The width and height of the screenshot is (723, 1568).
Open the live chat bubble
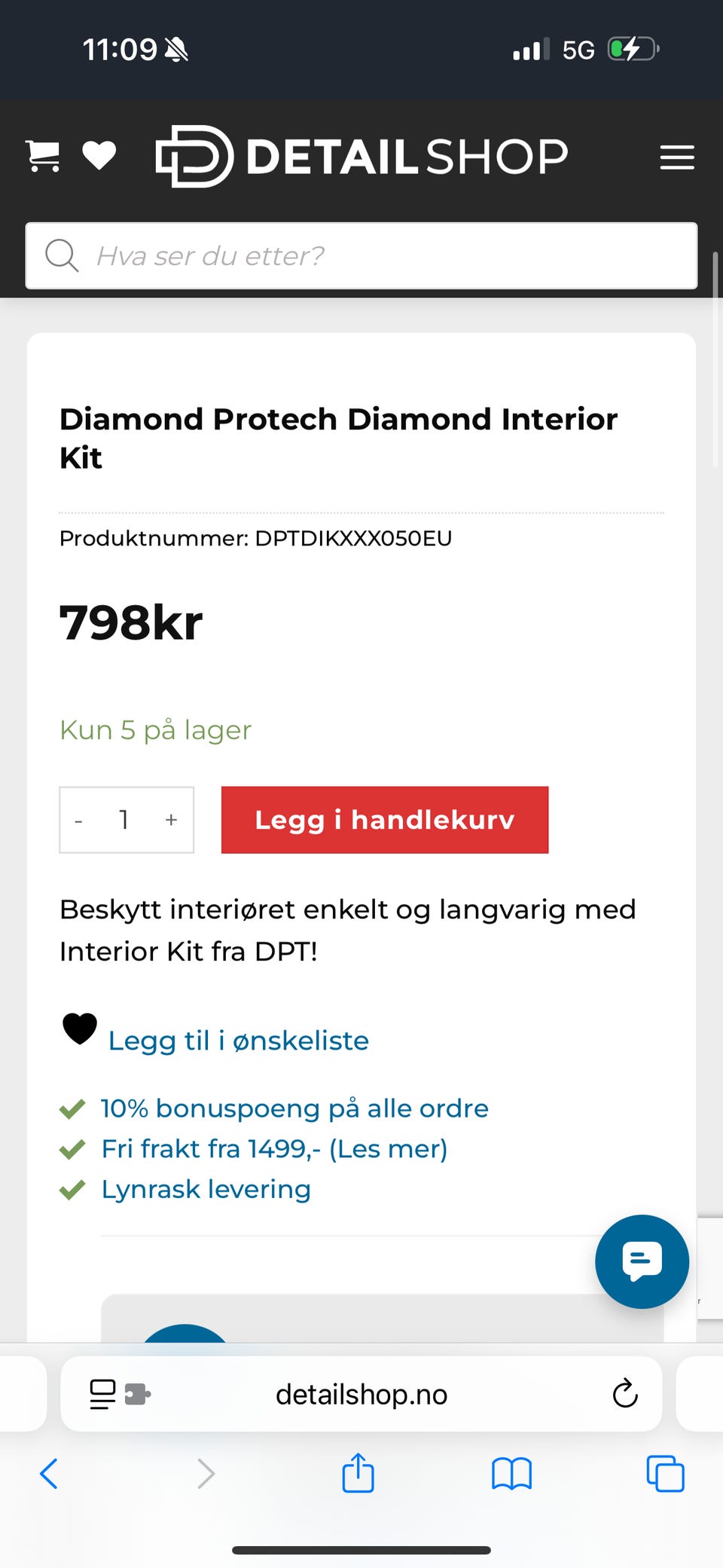click(642, 1261)
